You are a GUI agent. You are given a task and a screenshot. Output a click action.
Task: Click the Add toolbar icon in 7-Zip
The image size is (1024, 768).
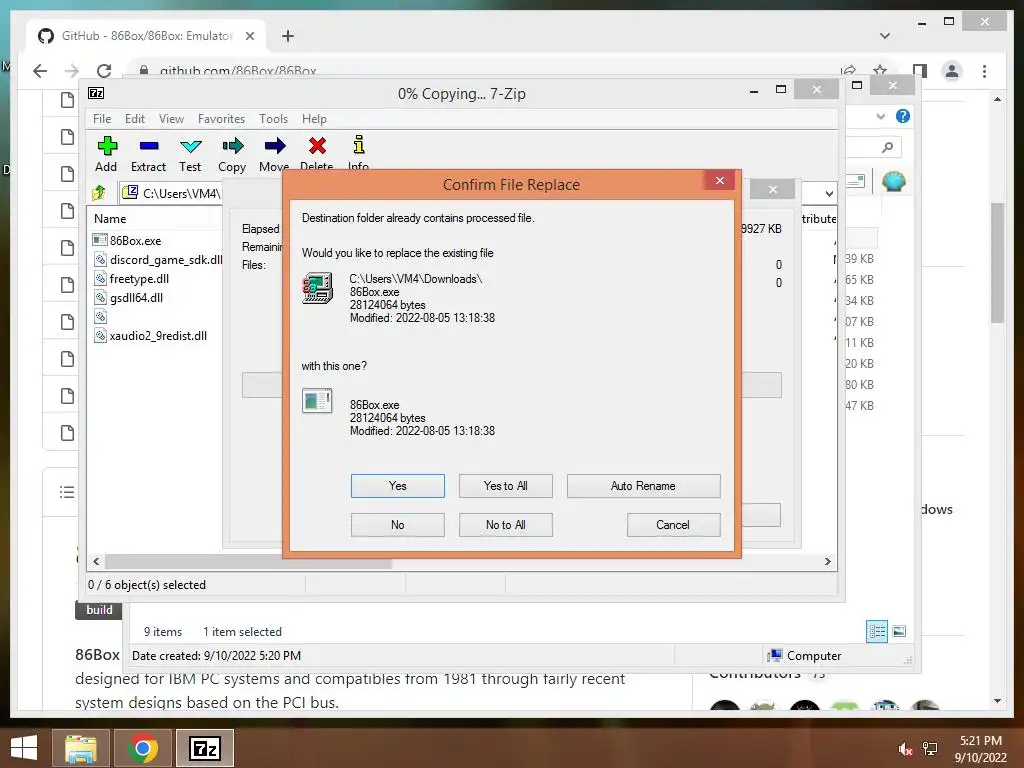107,146
